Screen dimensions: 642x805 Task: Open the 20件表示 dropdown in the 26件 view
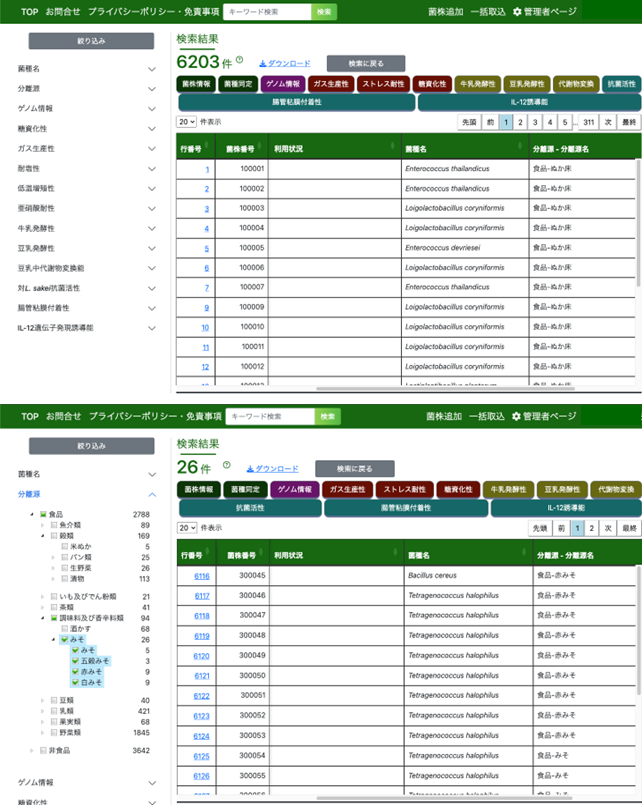pyautogui.click(x=187, y=528)
